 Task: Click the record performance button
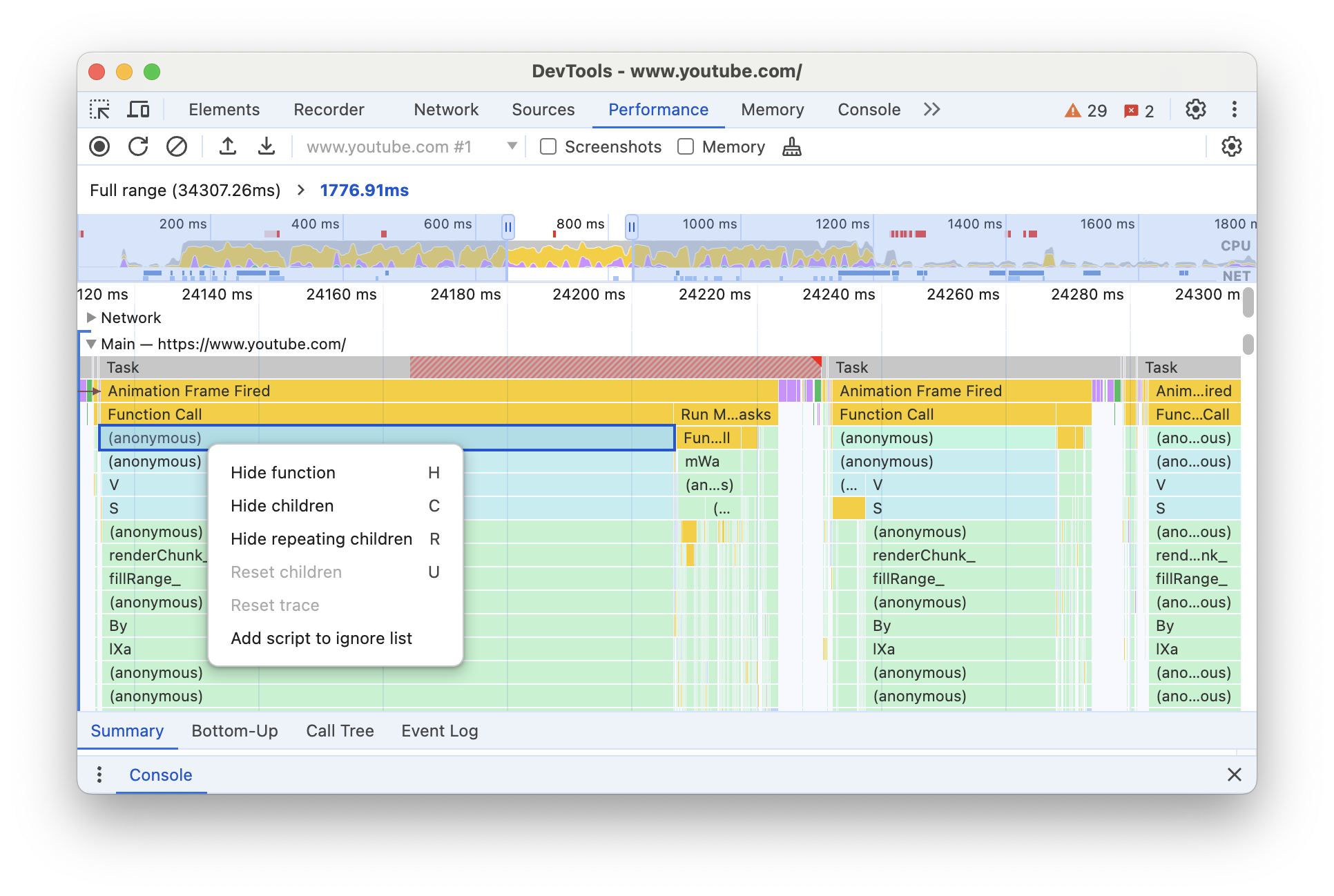point(99,147)
